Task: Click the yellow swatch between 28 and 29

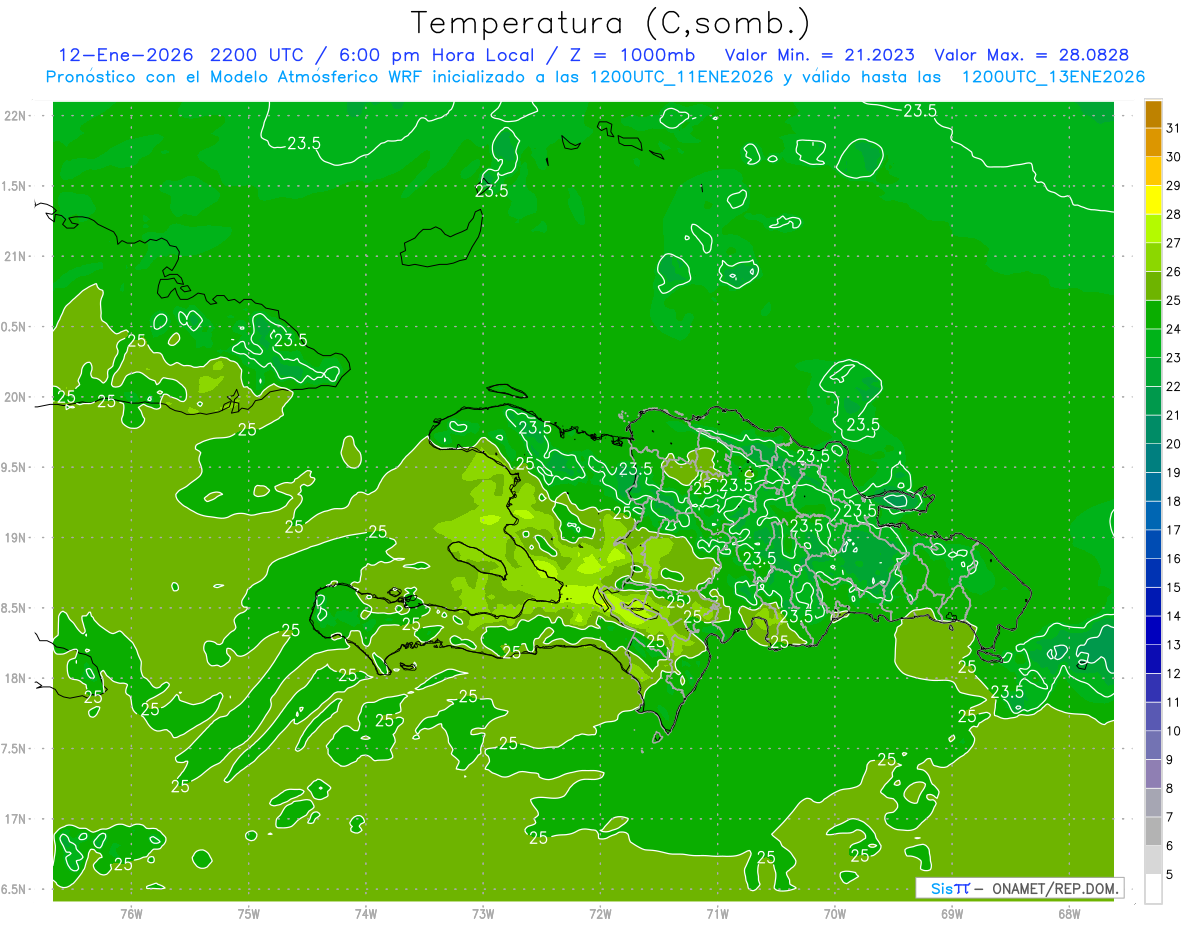Action: (1153, 200)
